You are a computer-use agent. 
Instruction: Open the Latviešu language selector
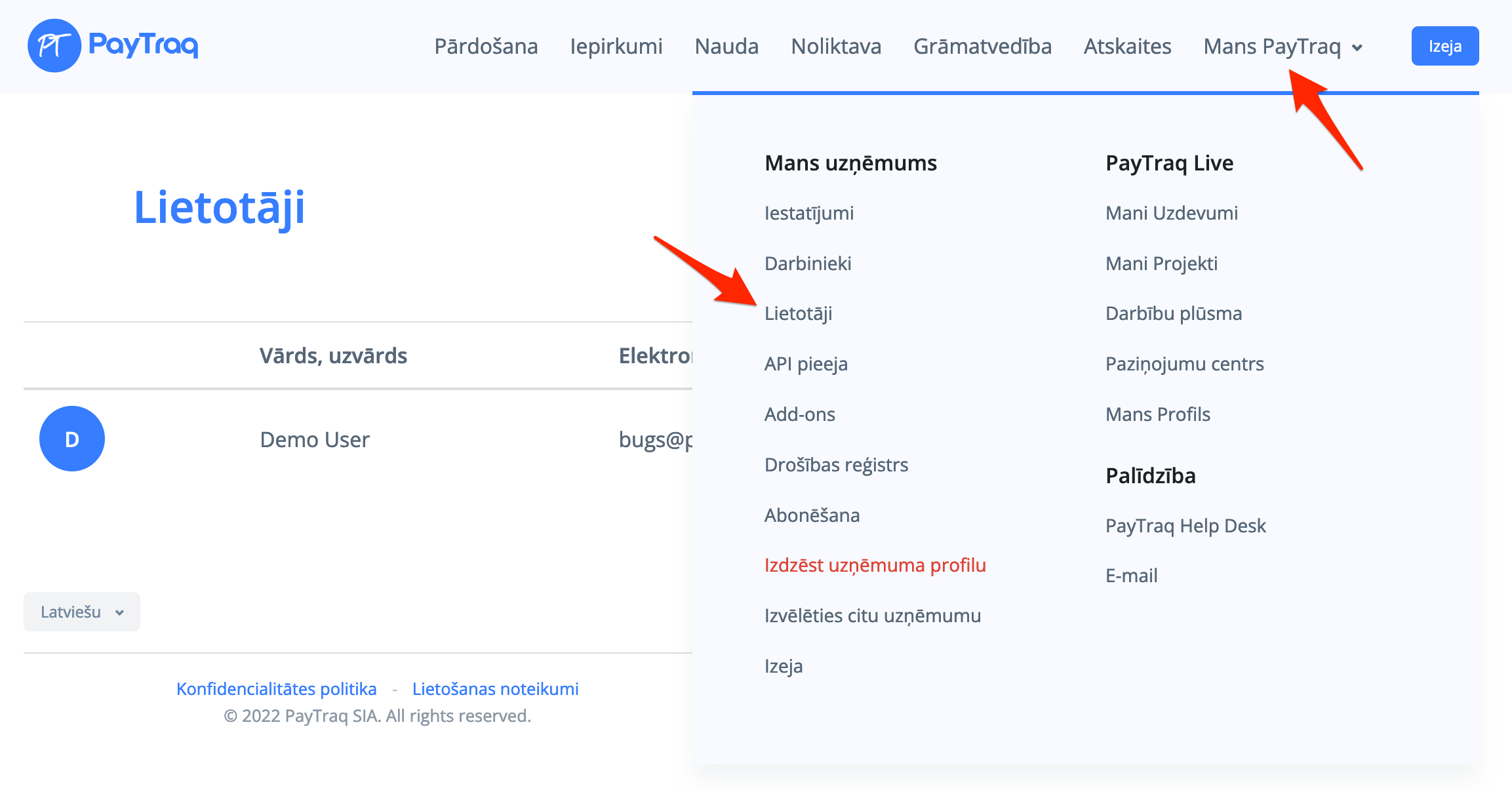tap(82, 612)
